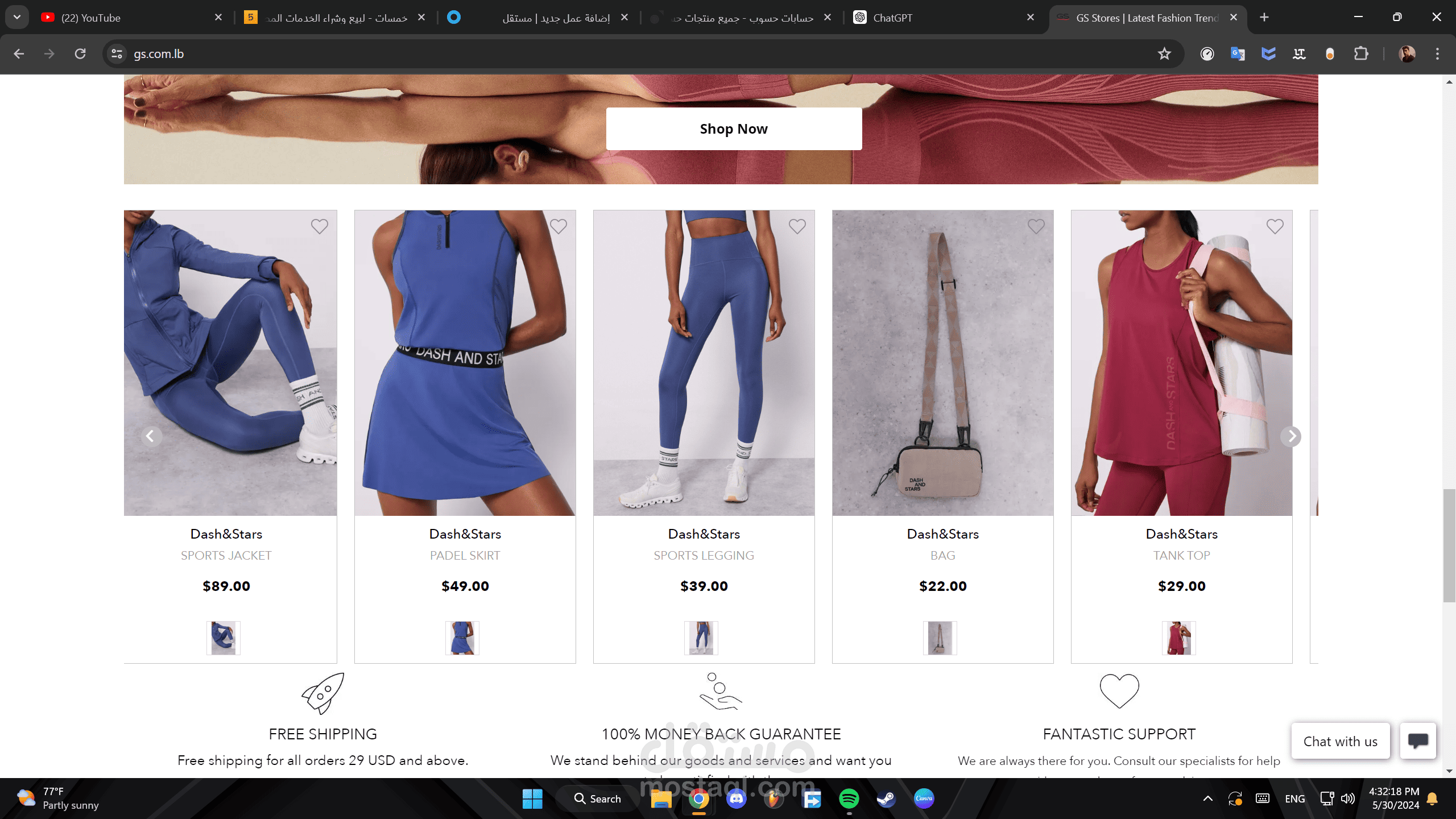This screenshot has height=819, width=1456.
Task: Open Spotify from taskbar
Action: (x=849, y=799)
